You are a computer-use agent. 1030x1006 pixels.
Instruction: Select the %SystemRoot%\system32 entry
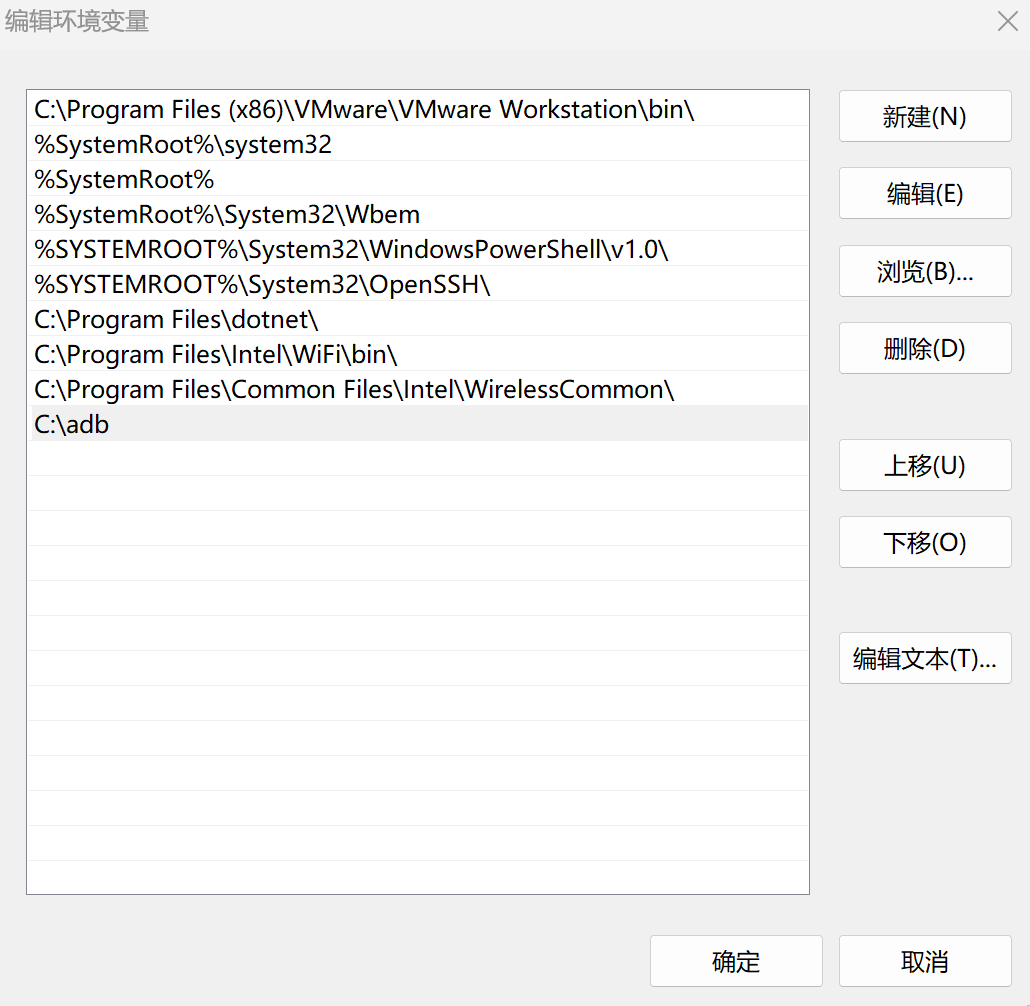(418, 144)
